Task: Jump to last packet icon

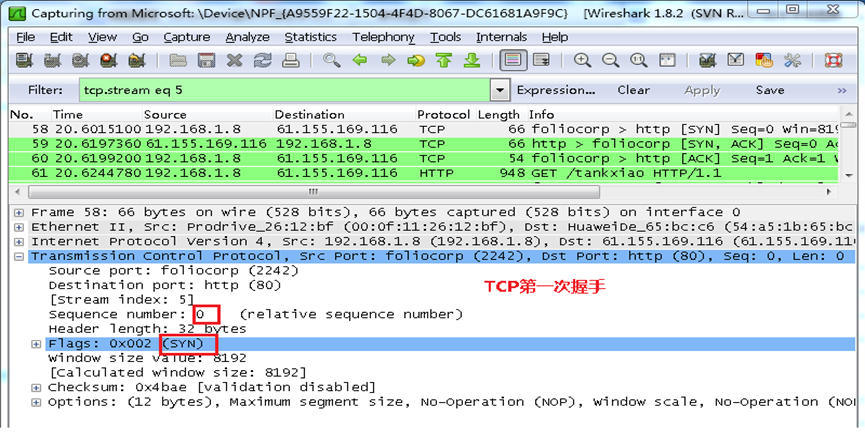Action: 472,60
